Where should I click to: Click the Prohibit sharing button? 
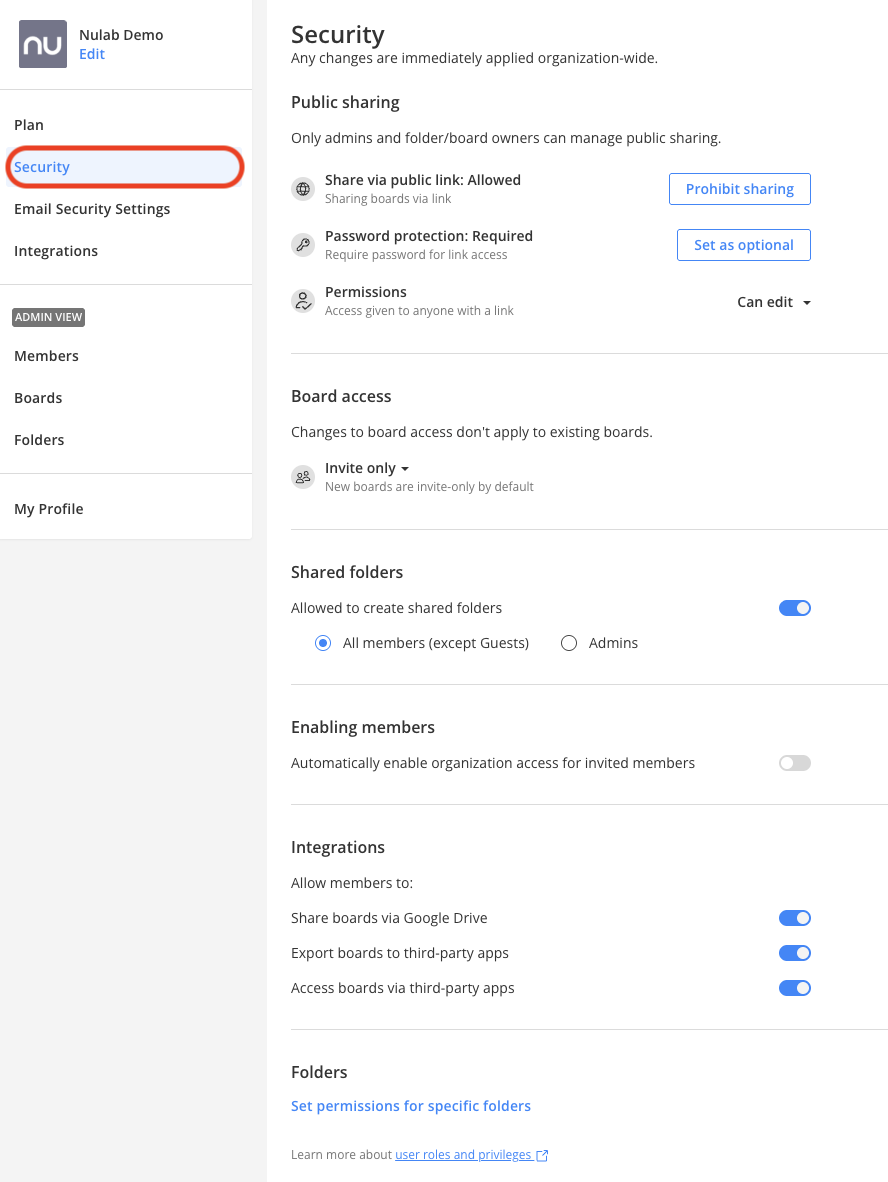(x=739, y=189)
